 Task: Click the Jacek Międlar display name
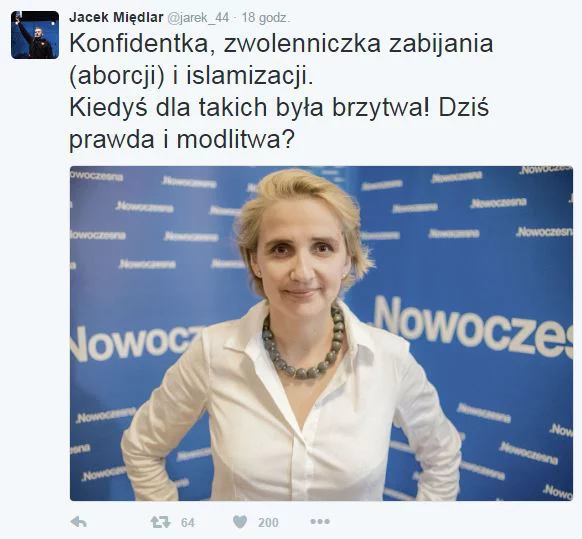tap(116, 17)
